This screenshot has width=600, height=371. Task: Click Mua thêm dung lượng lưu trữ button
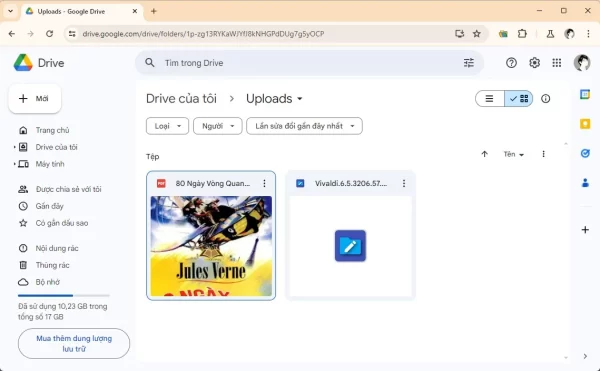coord(74,343)
